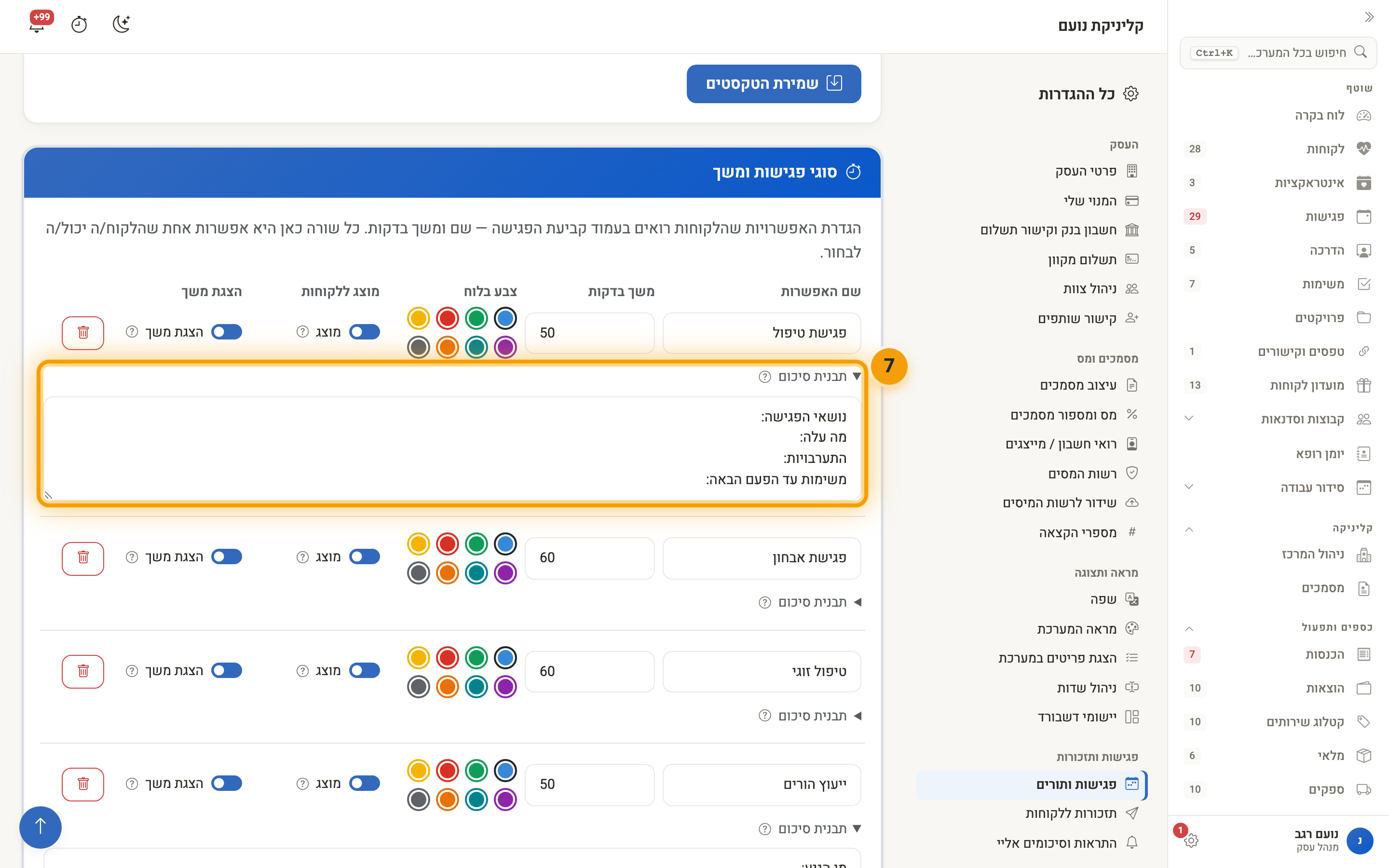Viewport: 1389px width, 868px height.
Task: Pick purple calendar color for פגישת אבחון
Action: (x=505, y=572)
